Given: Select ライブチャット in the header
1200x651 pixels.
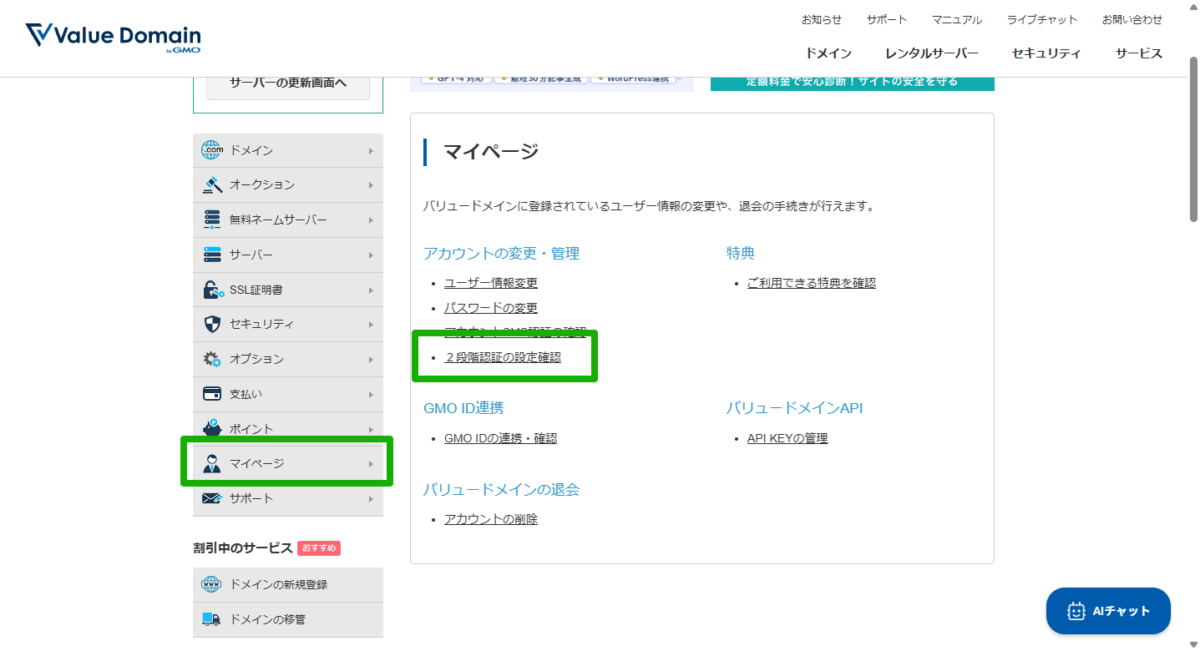Looking at the screenshot, I should 1042,20.
